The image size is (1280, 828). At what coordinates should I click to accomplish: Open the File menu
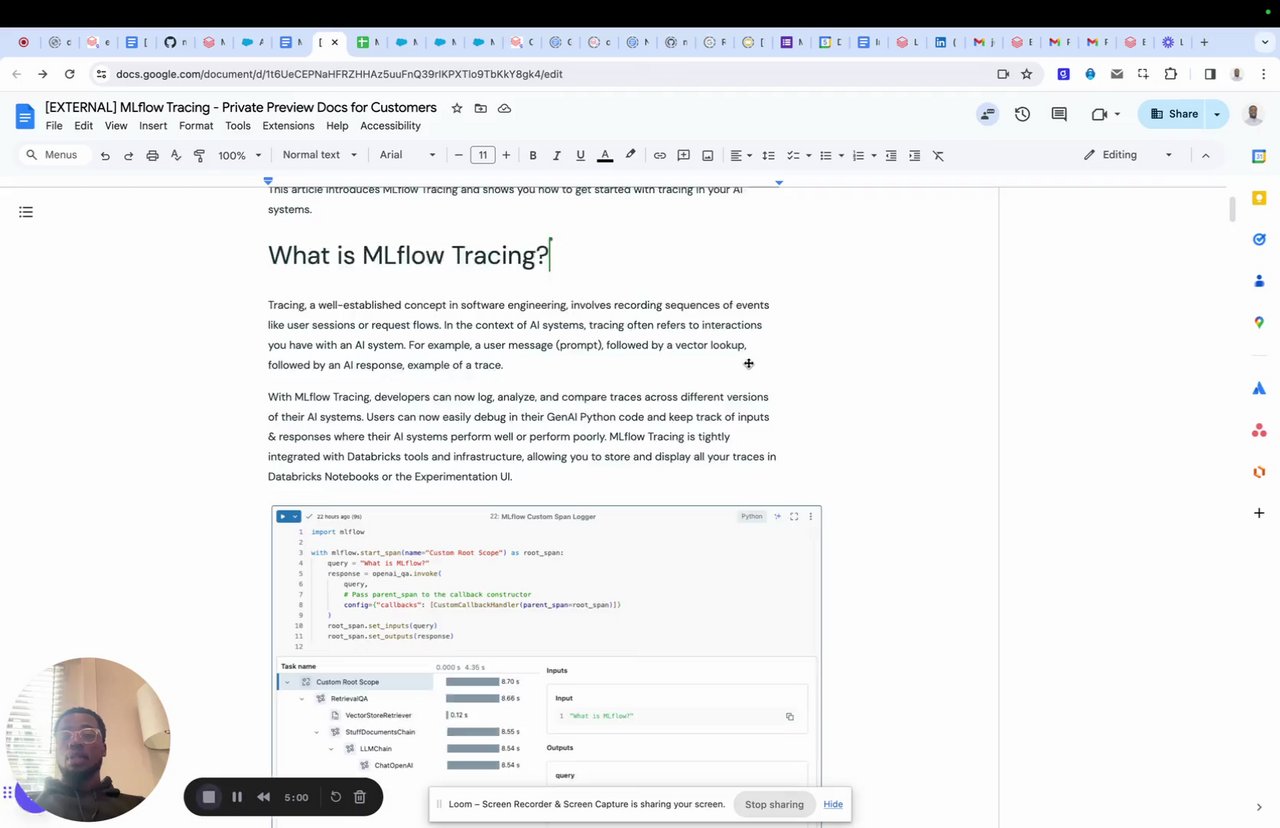point(54,126)
